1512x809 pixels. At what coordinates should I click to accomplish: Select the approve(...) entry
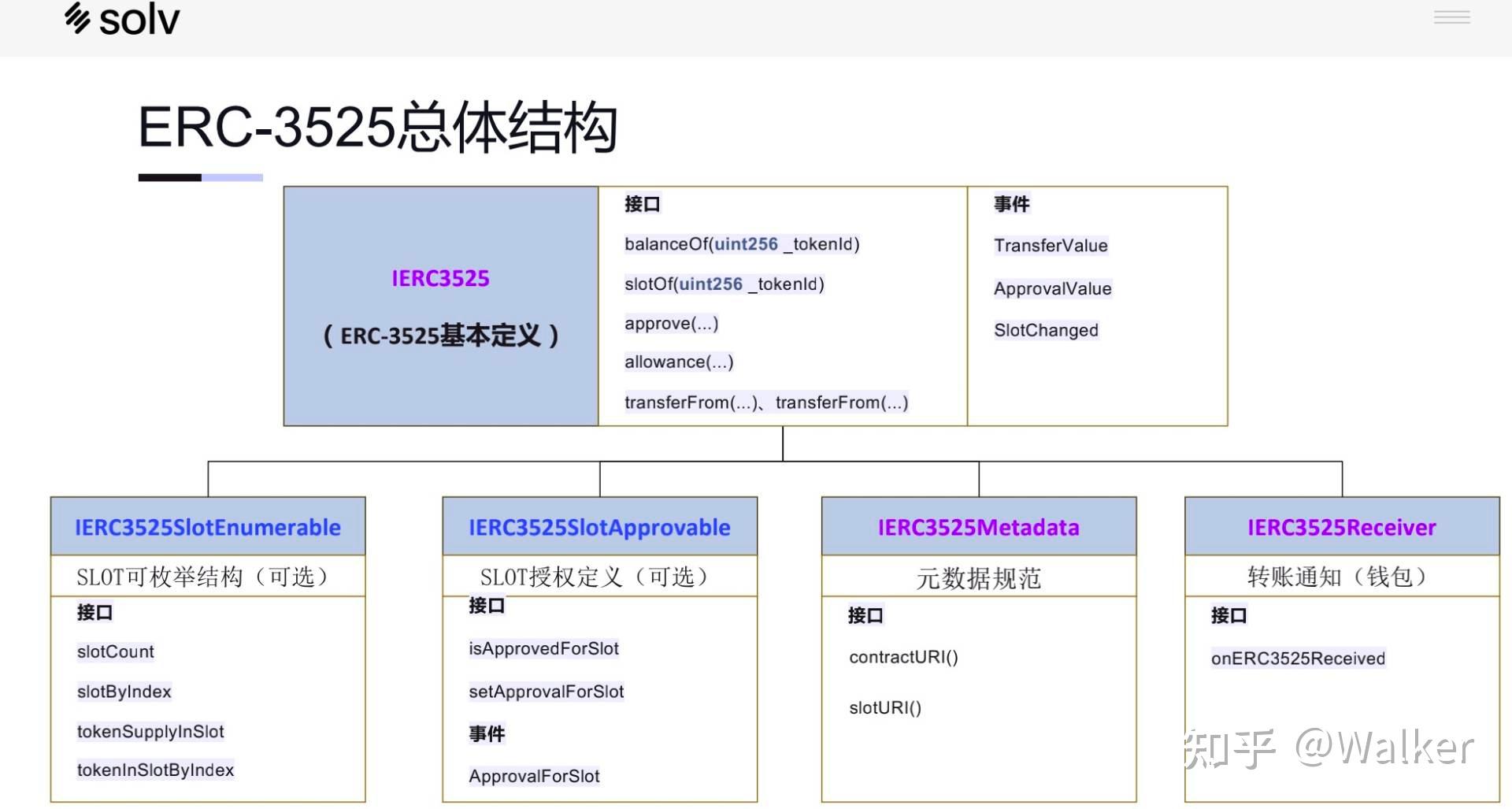[x=671, y=324]
